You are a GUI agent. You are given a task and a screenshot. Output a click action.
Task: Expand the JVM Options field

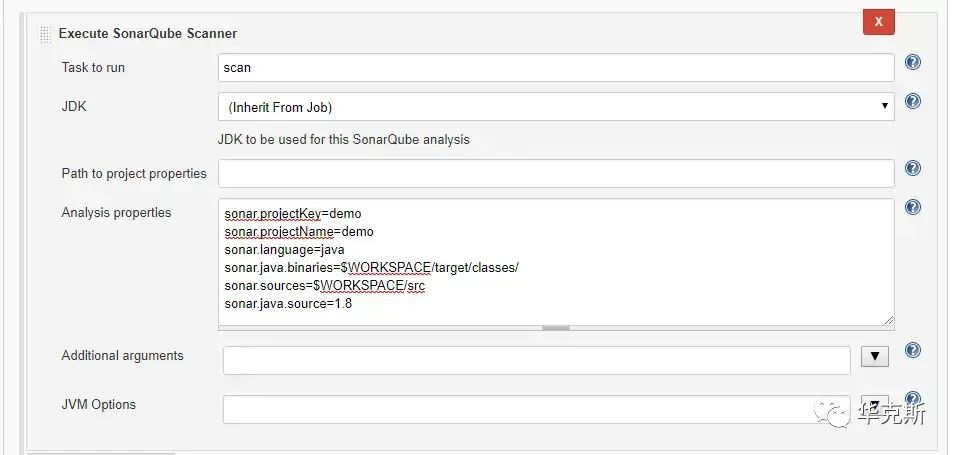(x=874, y=406)
